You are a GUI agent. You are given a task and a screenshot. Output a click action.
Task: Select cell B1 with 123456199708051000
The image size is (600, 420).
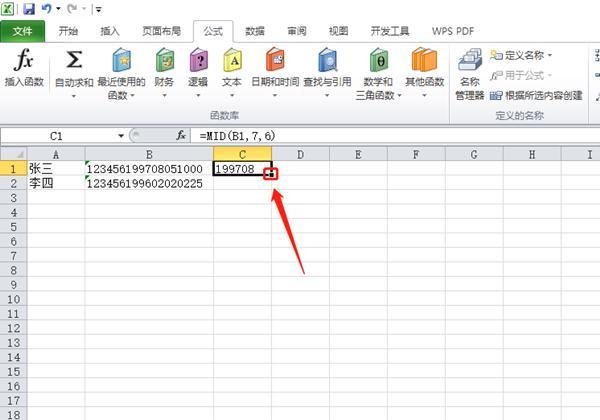click(149, 169)
